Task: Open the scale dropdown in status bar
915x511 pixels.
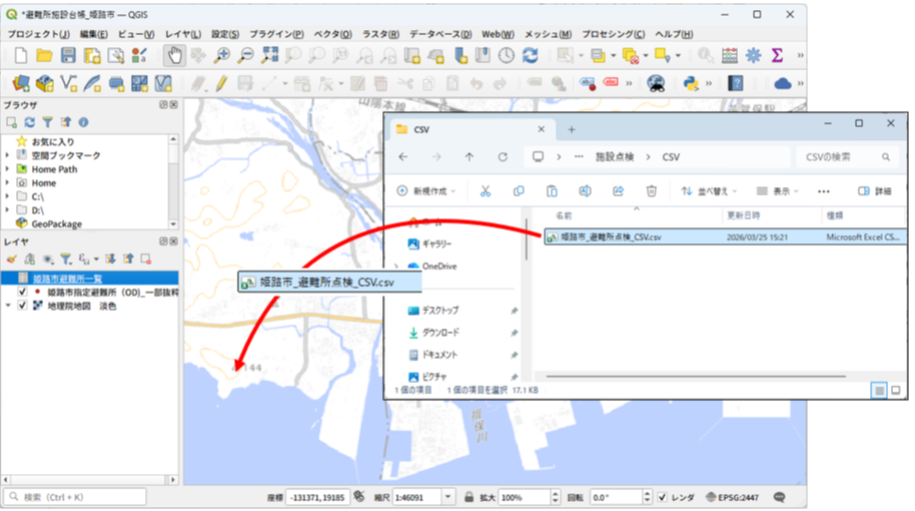Action: pos(449,497)
